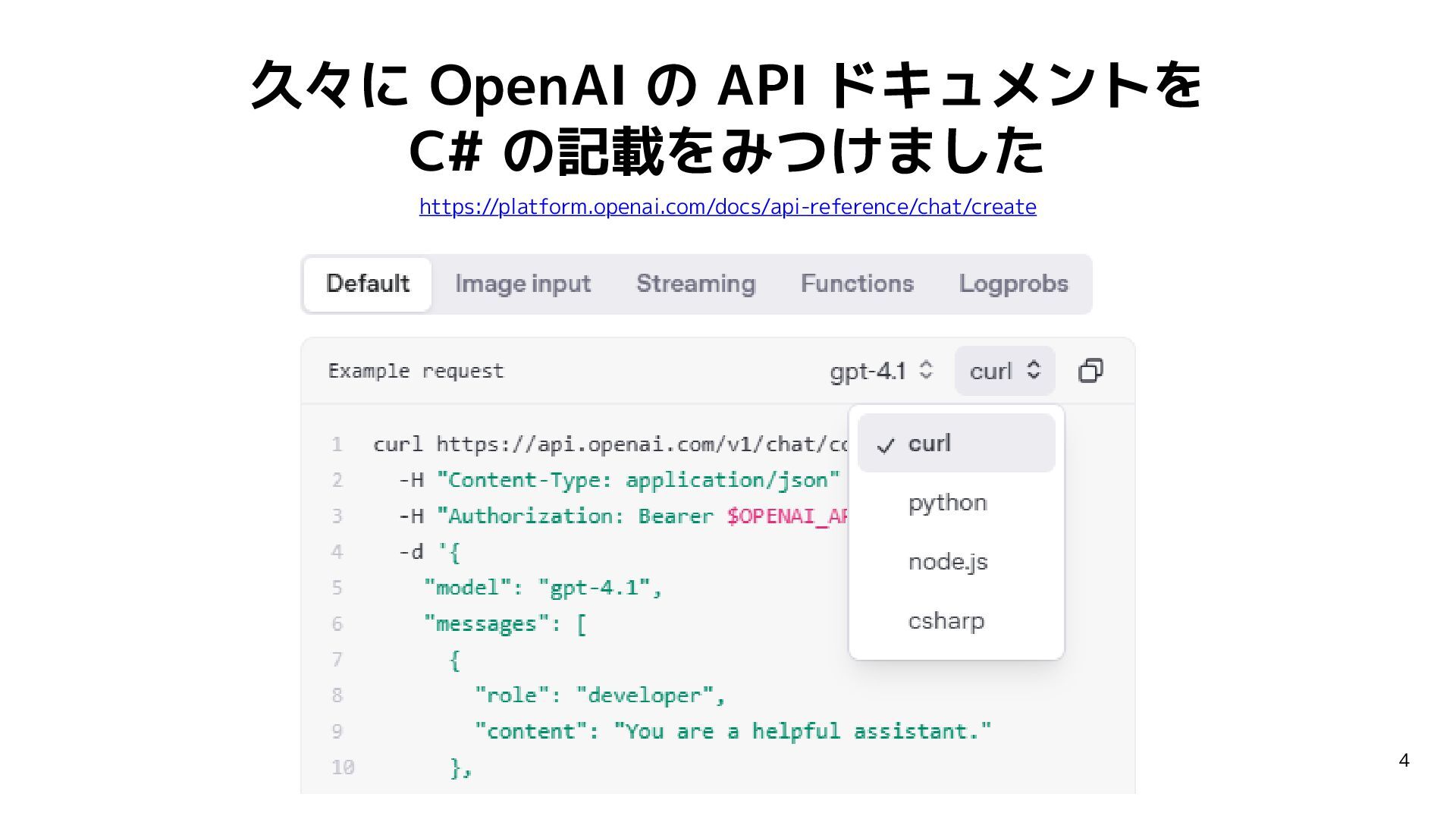This screenshot has width=1456, height=819.
Task: Copy the example request code
Action: point(1090,371)
